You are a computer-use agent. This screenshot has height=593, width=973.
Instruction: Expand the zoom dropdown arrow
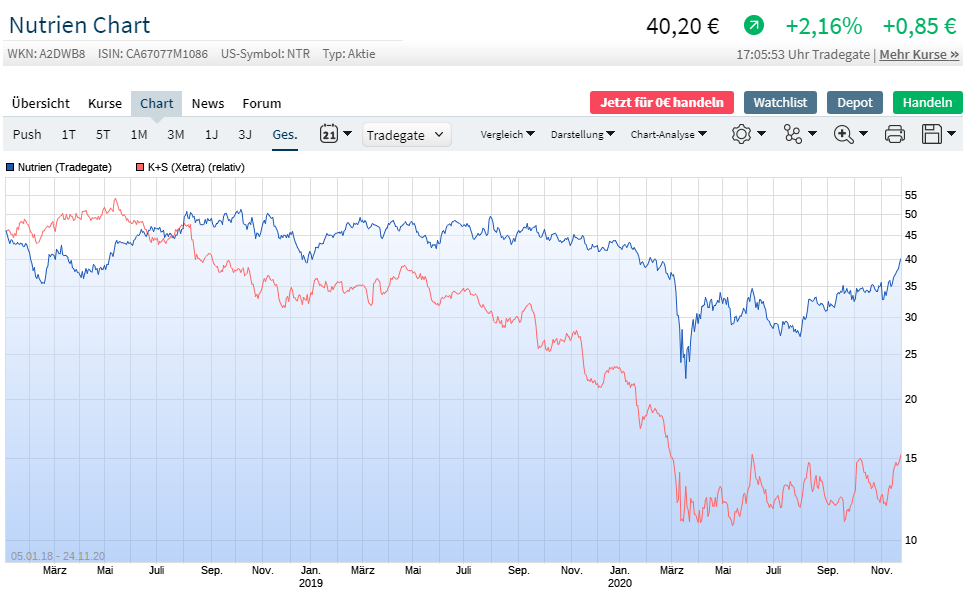[863, 133]
